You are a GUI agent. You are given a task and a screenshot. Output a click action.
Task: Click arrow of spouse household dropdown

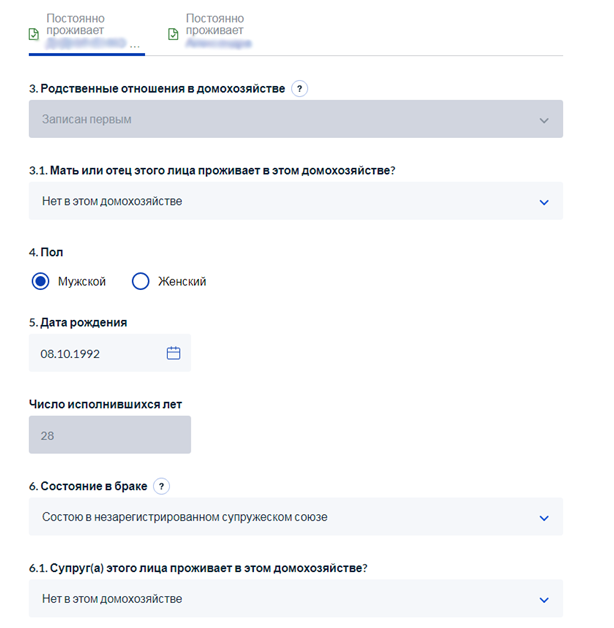(544, 600)
